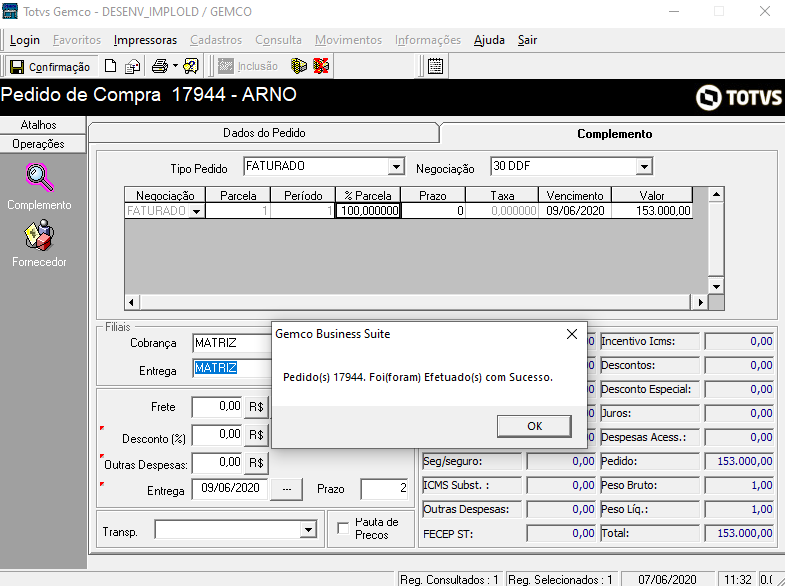The height and width of the screenshot is (586, 785).
Task: Click the ellipsis date picker button
Action: point(287,489)
